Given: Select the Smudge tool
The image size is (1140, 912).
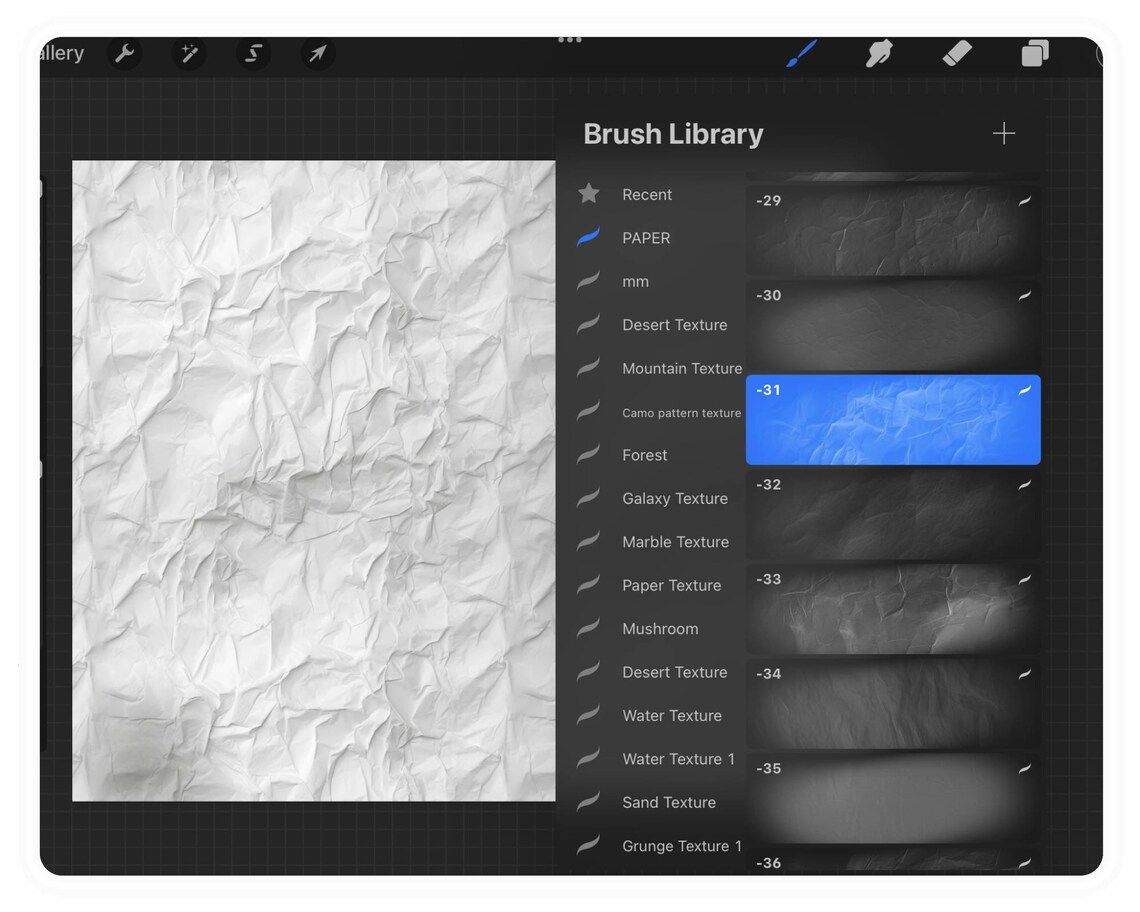Looking at the screenshot, I should (878, 54).
